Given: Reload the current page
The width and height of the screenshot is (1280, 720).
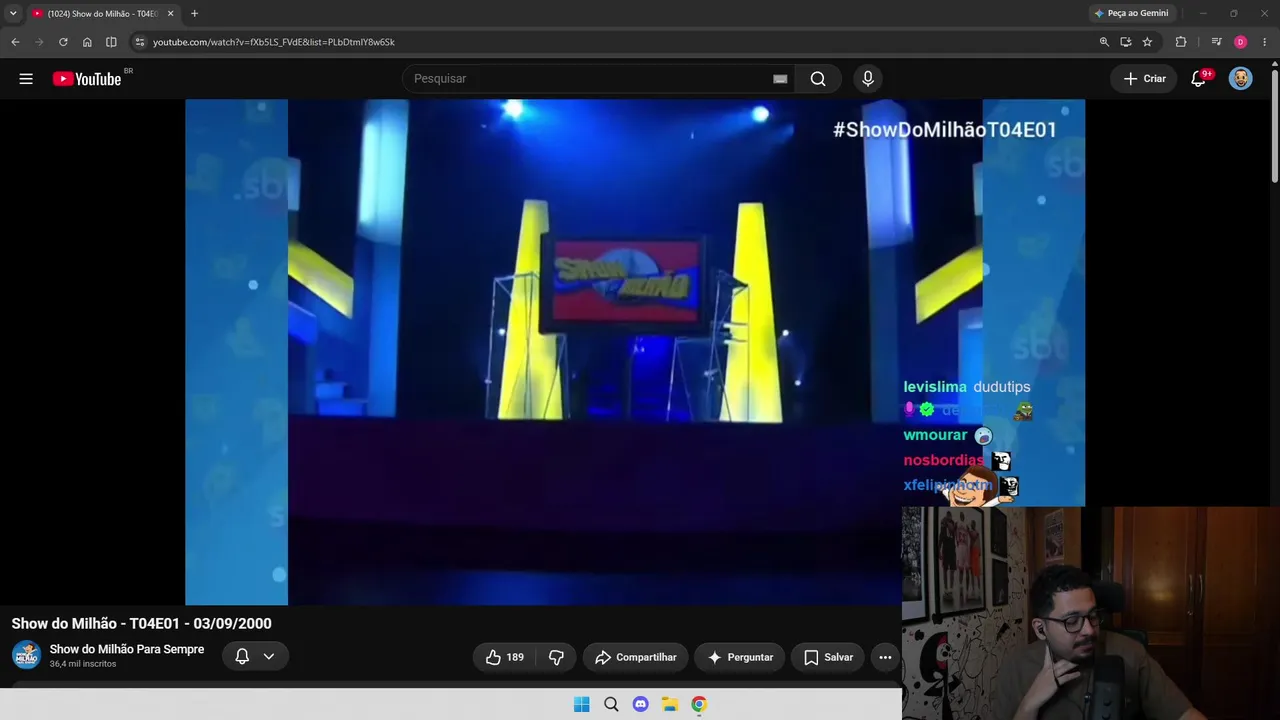Looking at the screenshot, I should click(63, 42).
